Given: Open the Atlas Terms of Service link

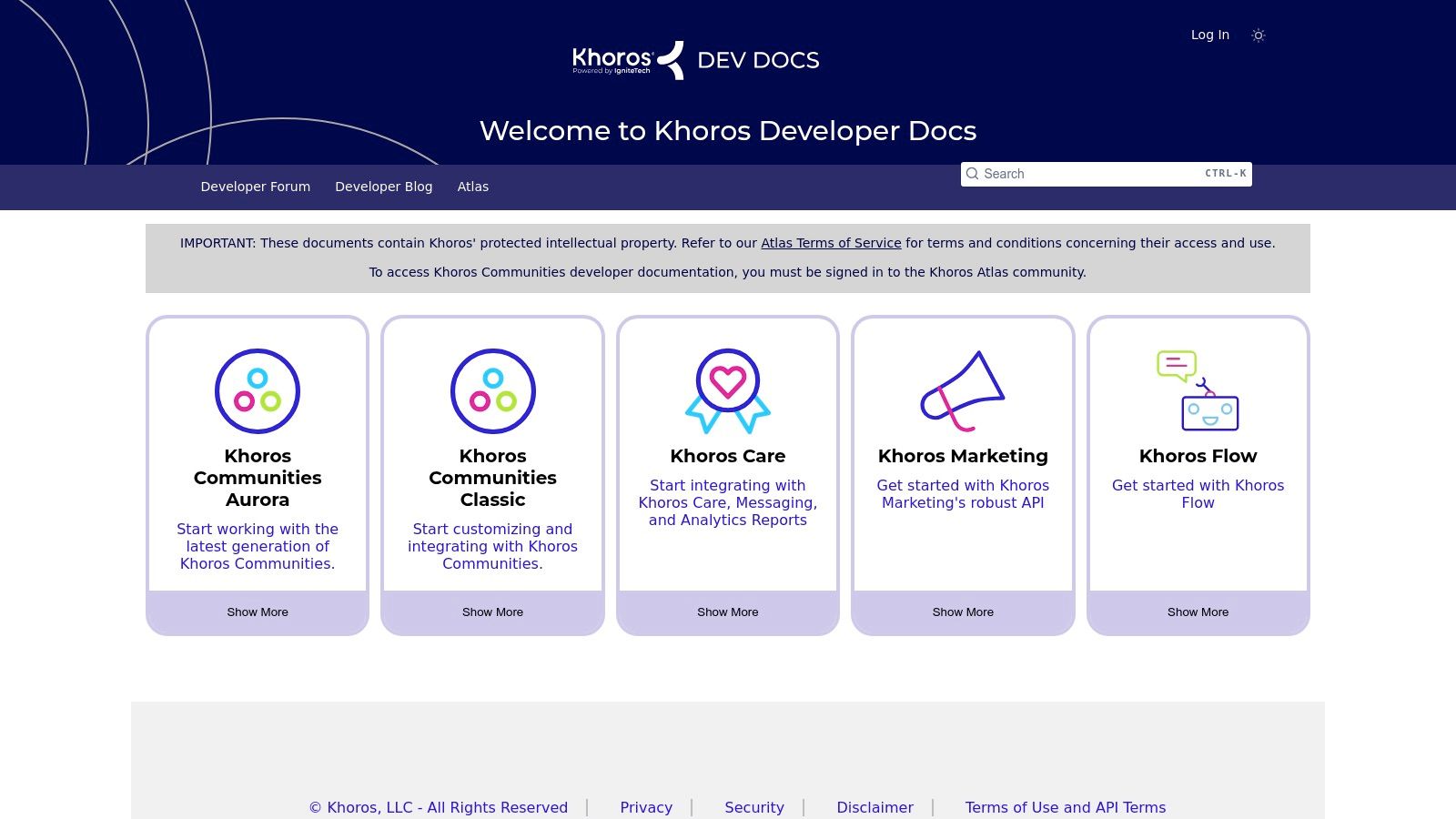Looking at the screenshot, I should point(831,243).
